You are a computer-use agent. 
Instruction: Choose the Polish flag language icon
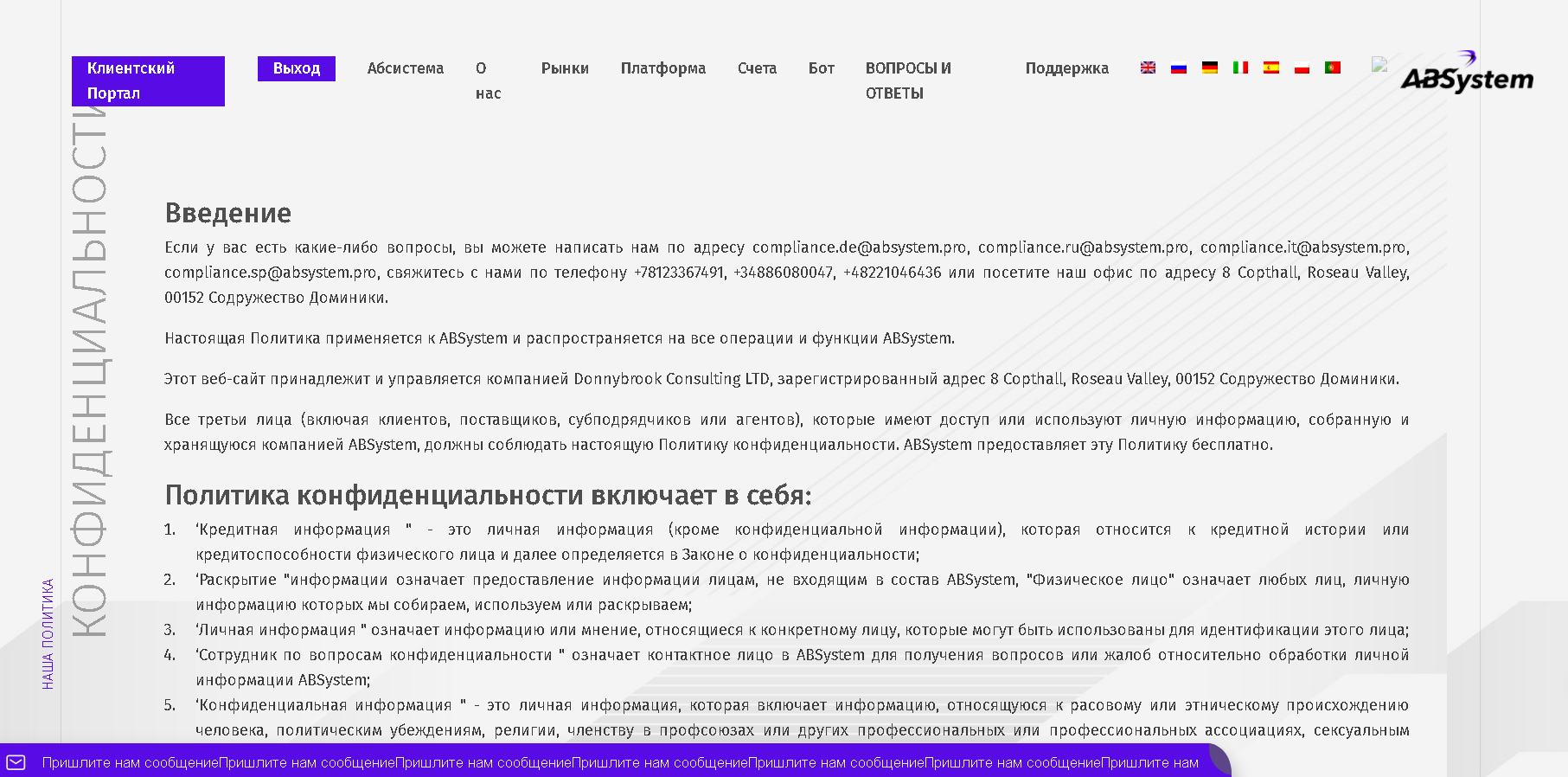click(1302, 67)
